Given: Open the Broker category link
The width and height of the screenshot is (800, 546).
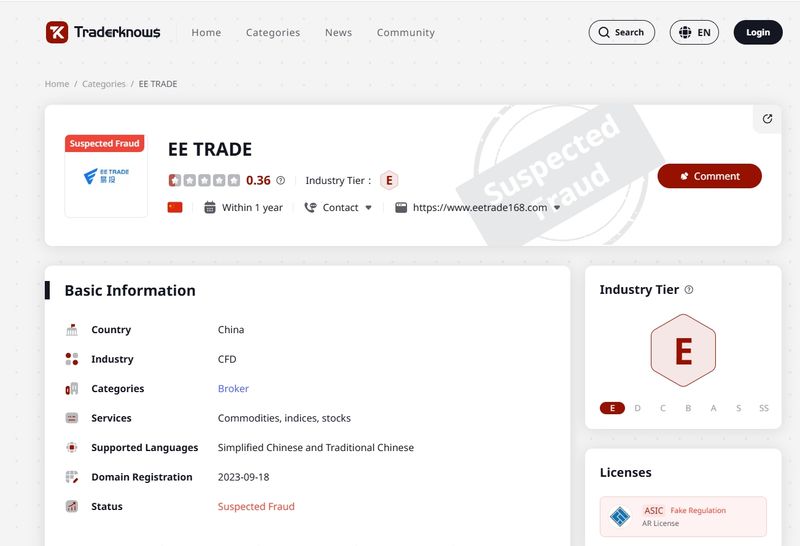Looking at the screenshot, I should pos(233,388).
